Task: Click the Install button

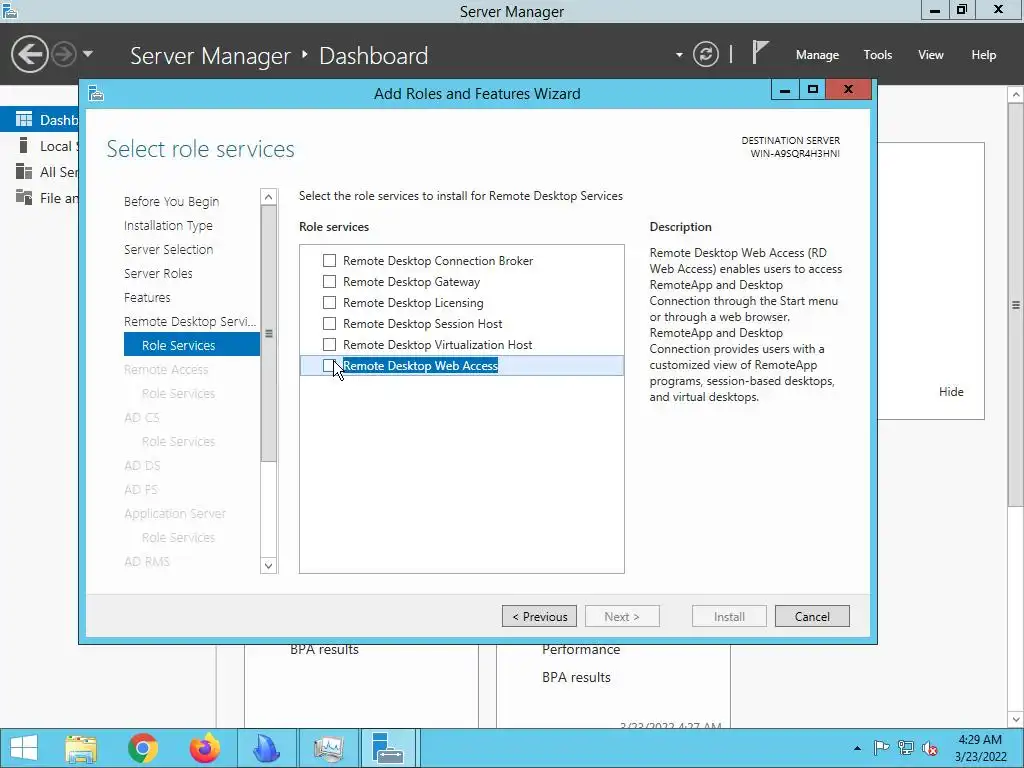Action: tap(729, 616)
